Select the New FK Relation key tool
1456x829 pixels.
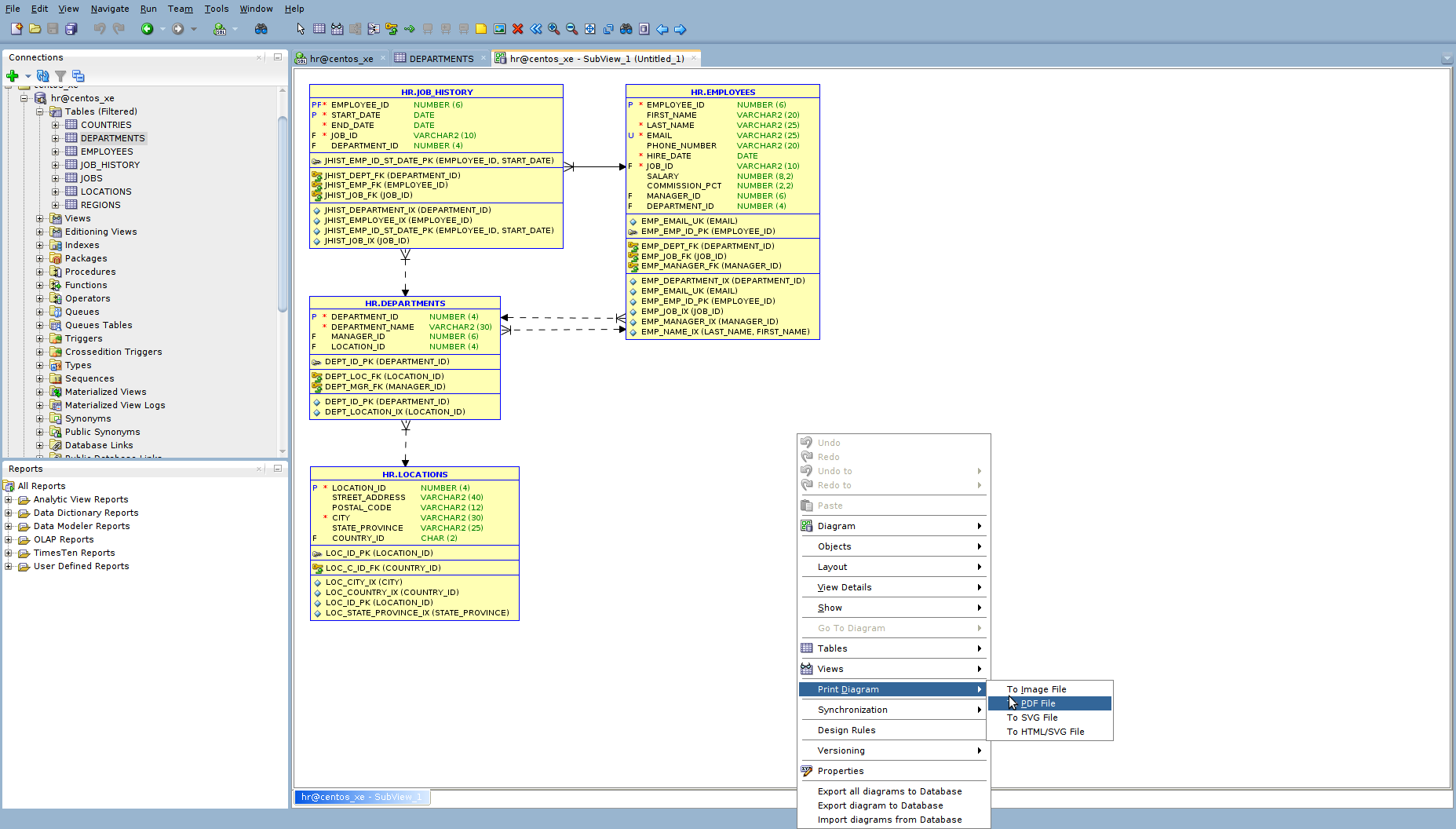[392, 29]
